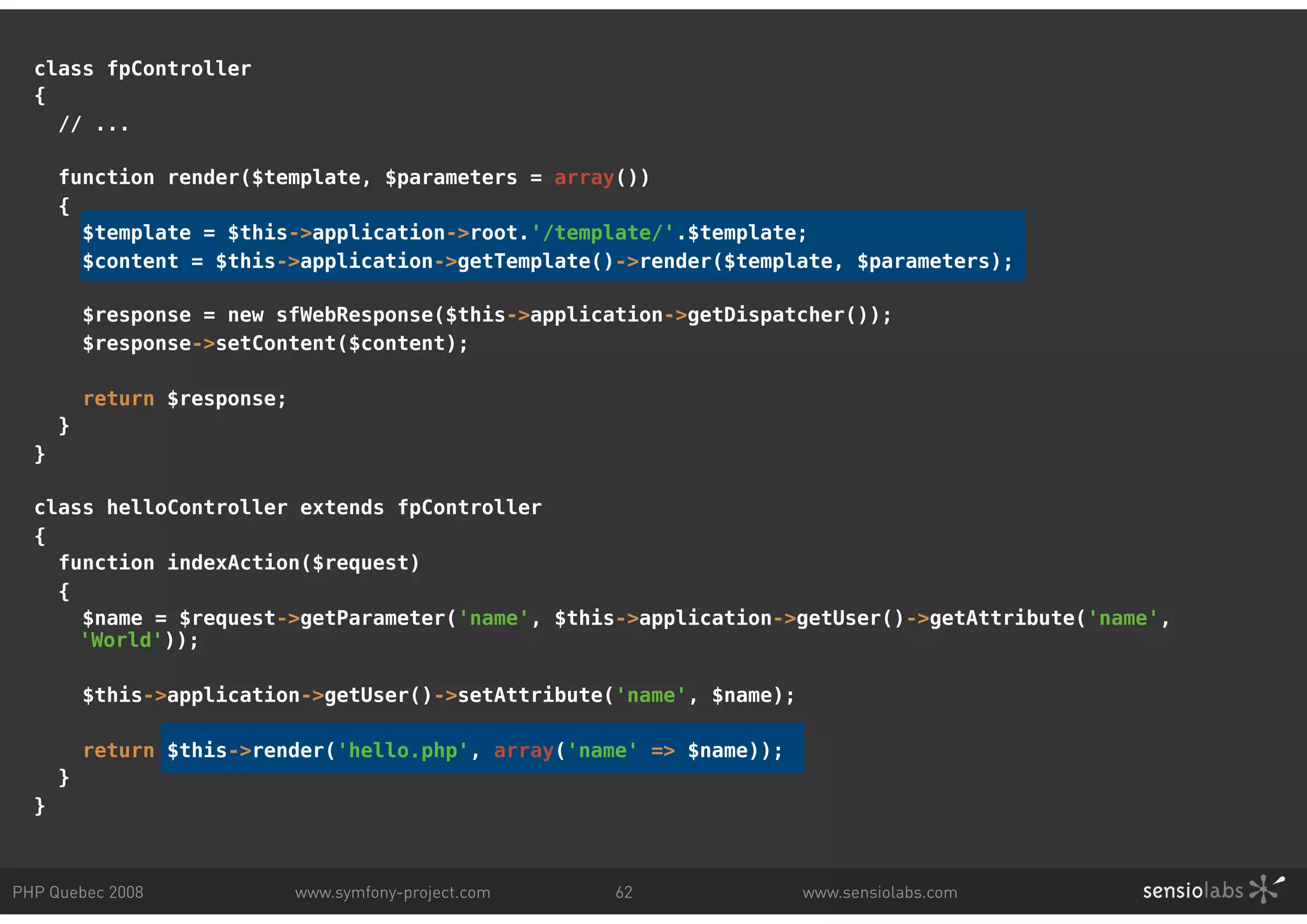Click the highlighted $content getTemplate() line
The width and height of the screenshot is (1307, 924).
tap(547, 261)
